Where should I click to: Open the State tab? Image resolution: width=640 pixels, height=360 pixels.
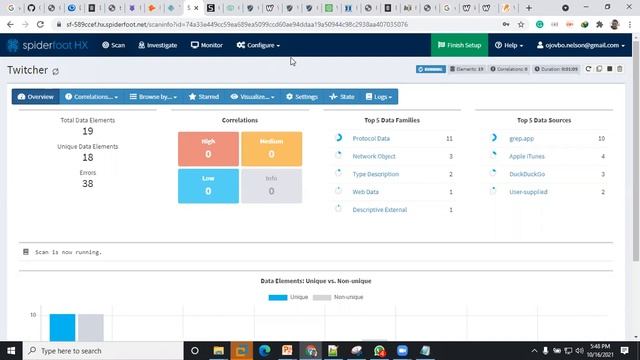(x=342, y=97)
